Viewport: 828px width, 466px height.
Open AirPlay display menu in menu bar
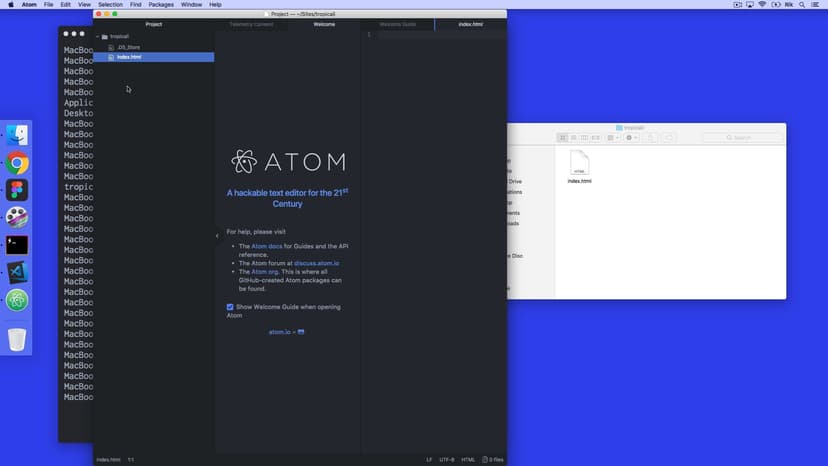click(x=749, y=4)
